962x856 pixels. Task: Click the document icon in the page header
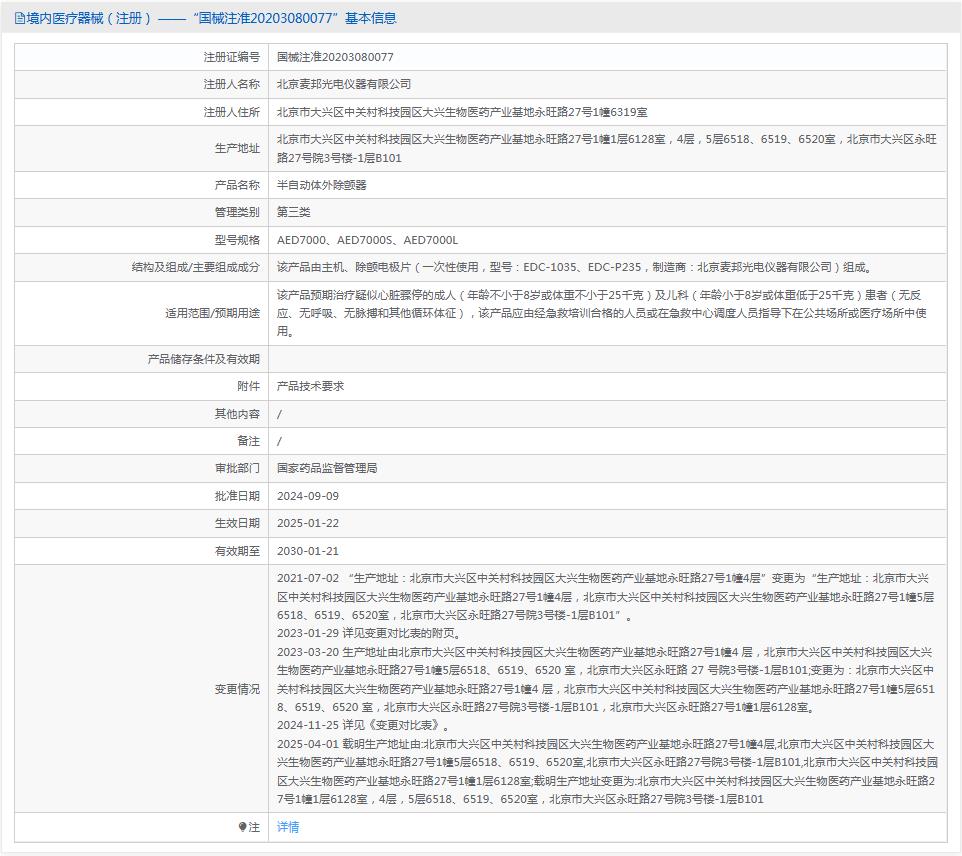coord(20,18)
